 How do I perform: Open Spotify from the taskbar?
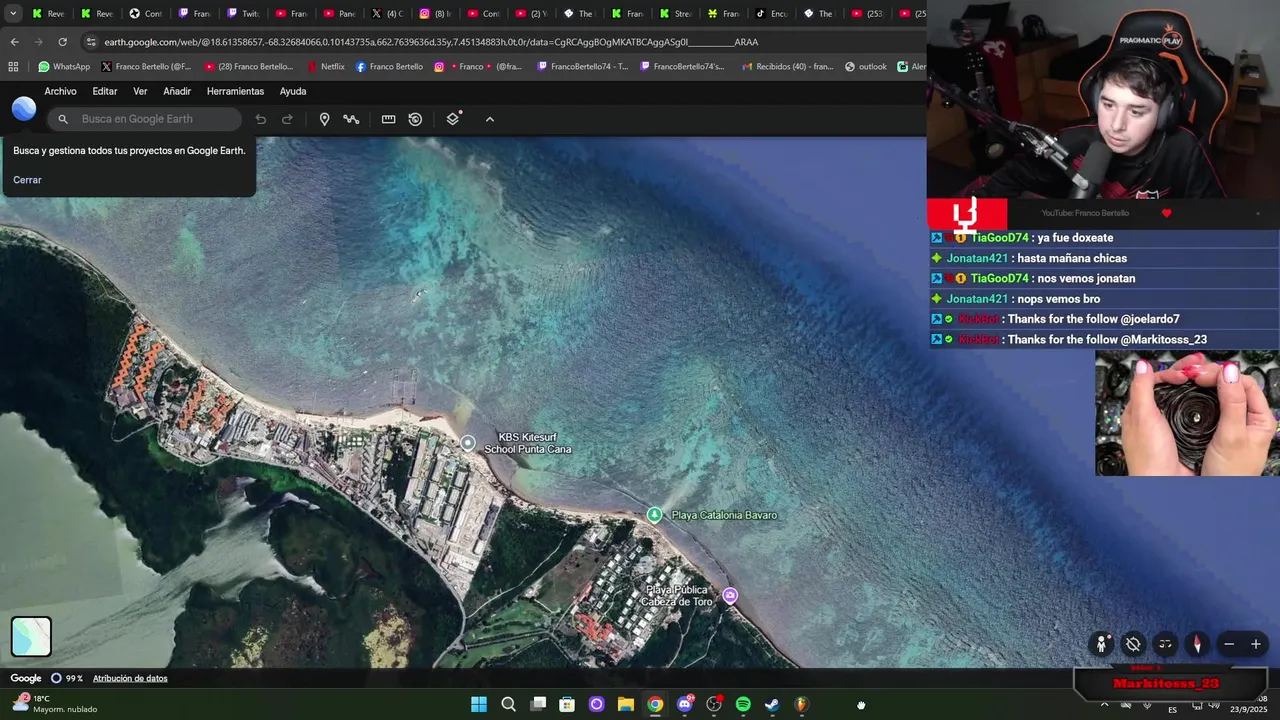point(743,704)
